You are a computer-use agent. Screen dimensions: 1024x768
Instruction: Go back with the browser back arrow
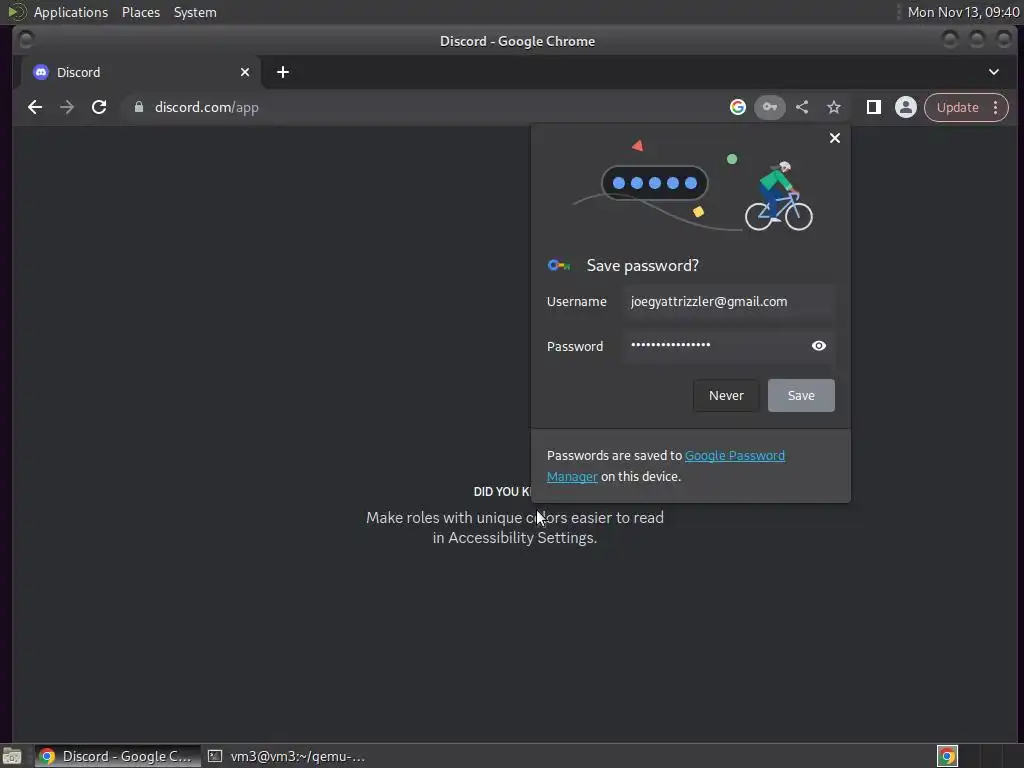click(x=35, y=107)
